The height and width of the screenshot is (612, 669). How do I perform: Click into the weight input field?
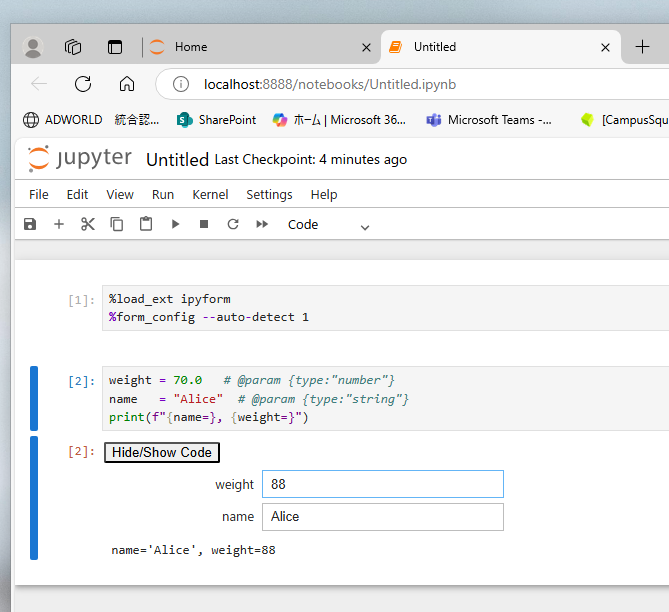click(383, 484)
